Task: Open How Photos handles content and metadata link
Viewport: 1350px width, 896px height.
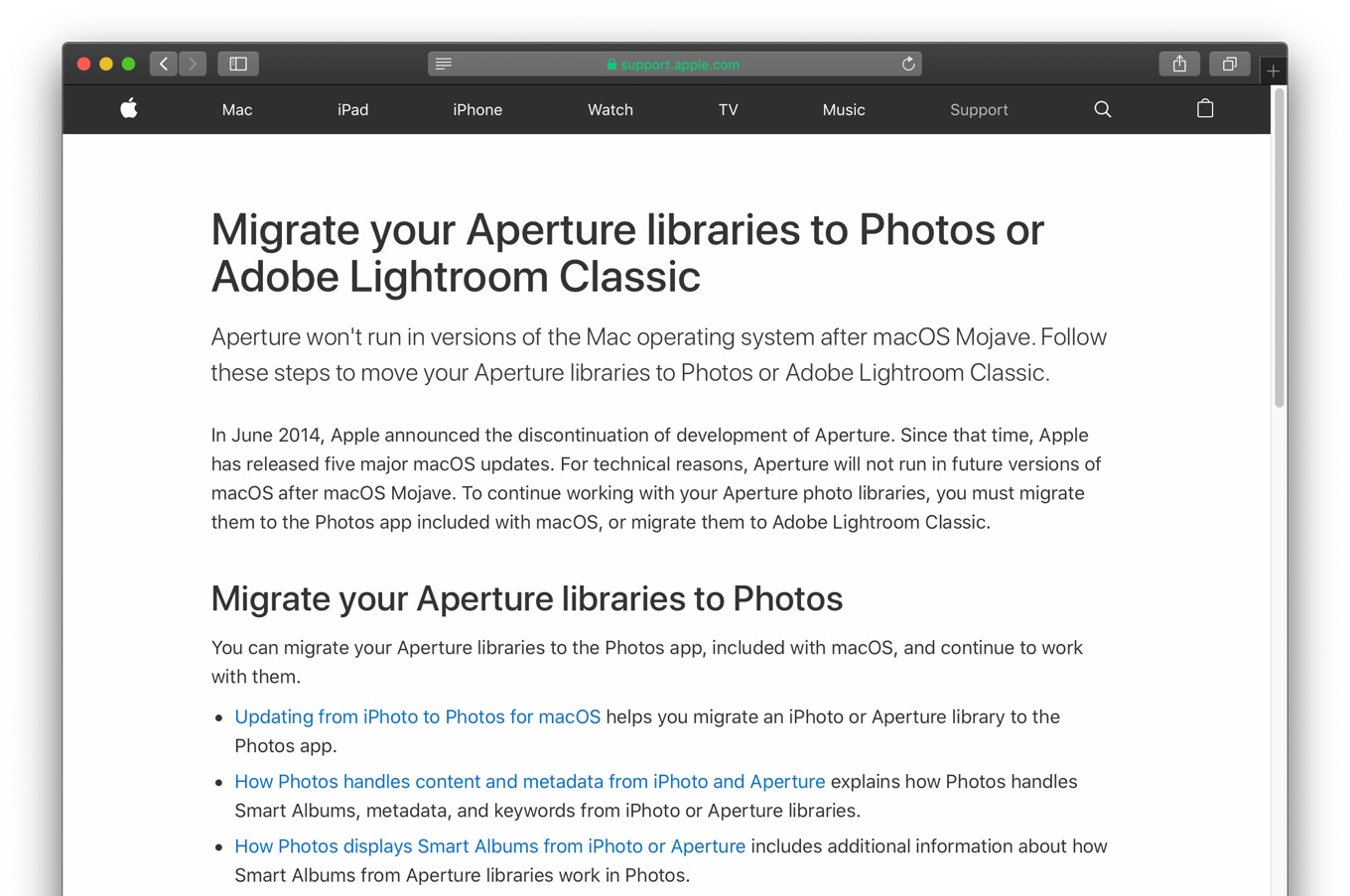Action: tap(529, 782)
